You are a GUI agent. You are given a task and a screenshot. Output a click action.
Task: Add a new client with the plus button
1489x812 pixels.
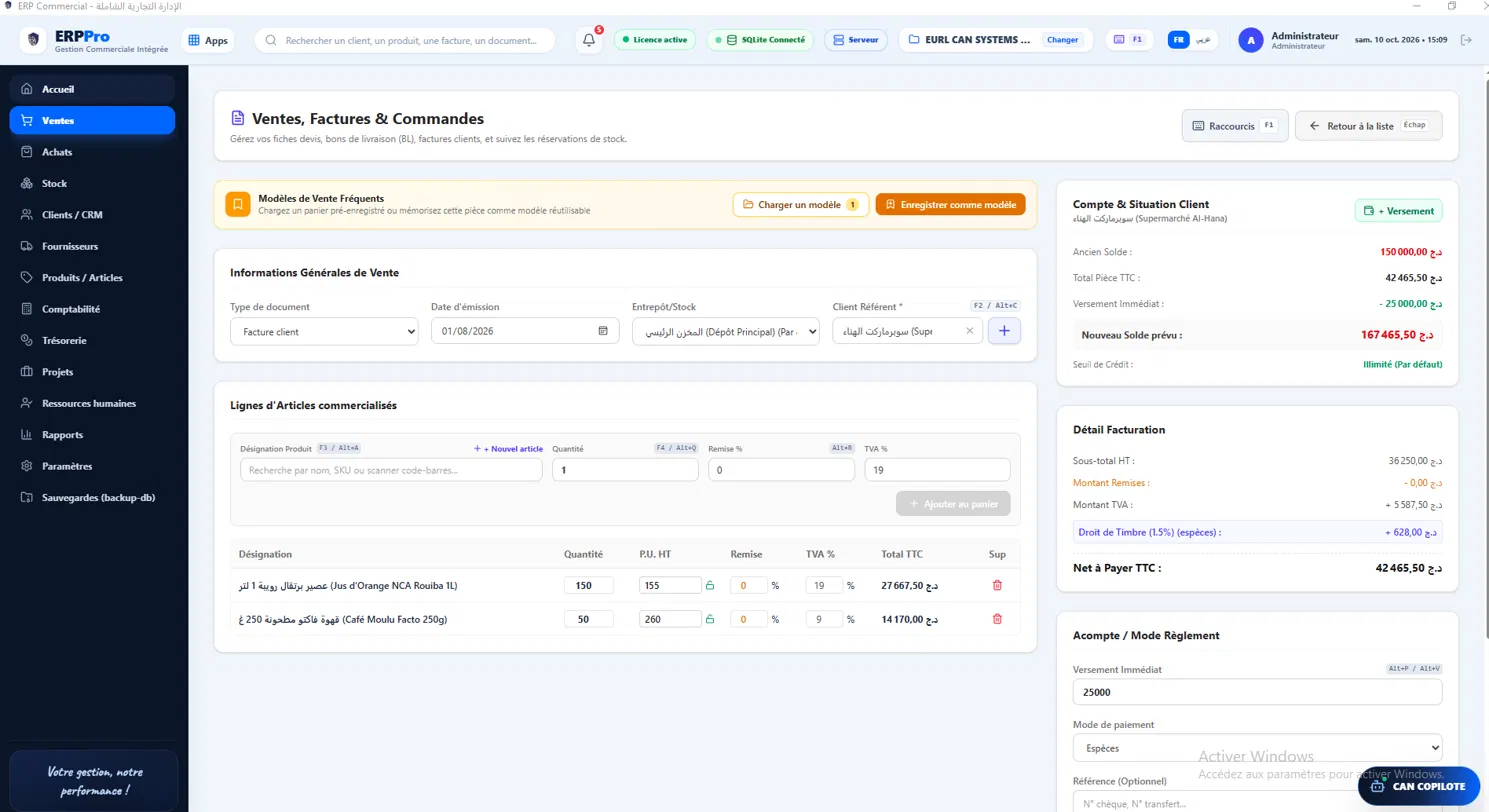pyautogui.click(x=1004, y=331)
